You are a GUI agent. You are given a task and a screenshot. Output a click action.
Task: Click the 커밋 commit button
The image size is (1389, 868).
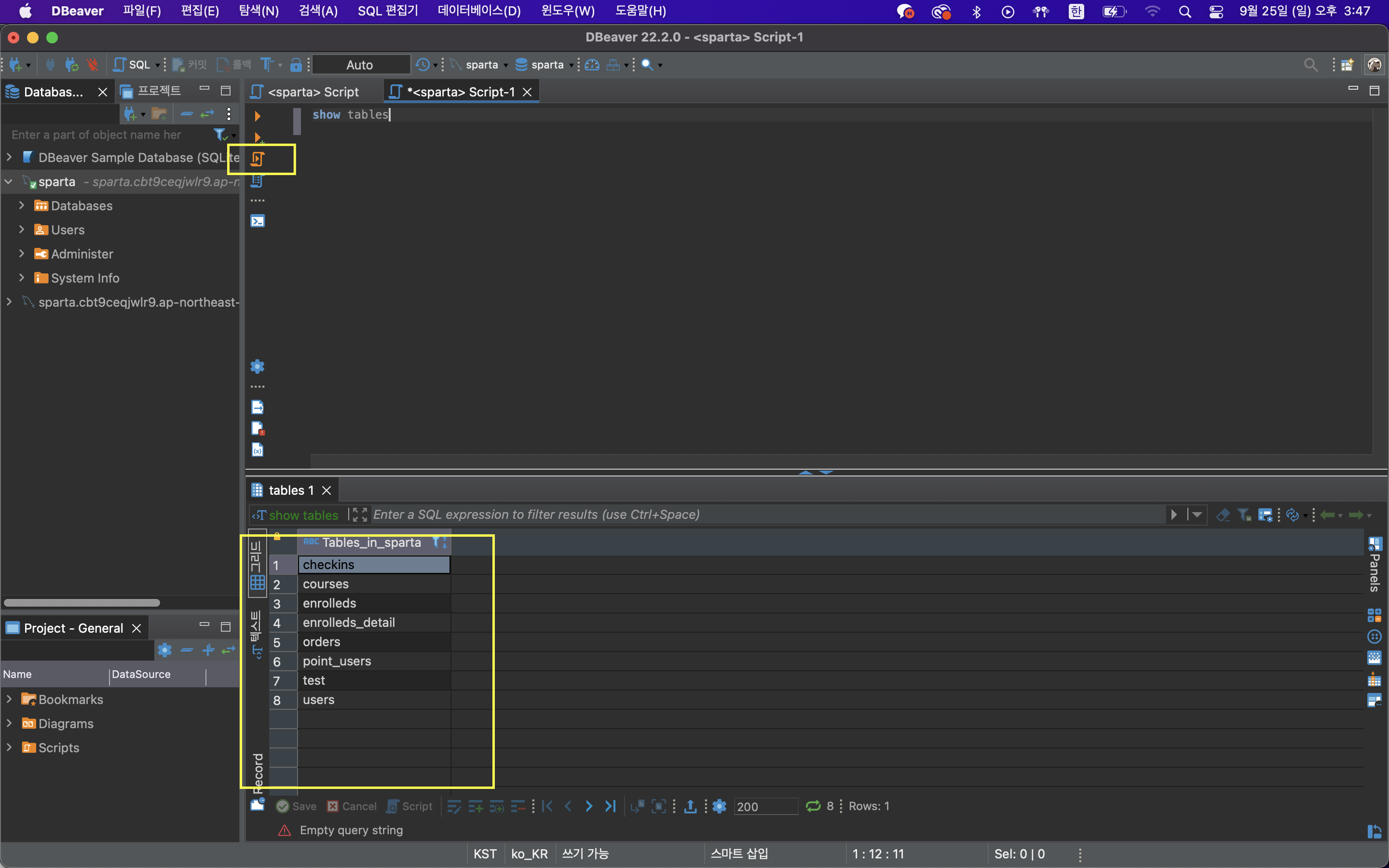tap(190, 65)
